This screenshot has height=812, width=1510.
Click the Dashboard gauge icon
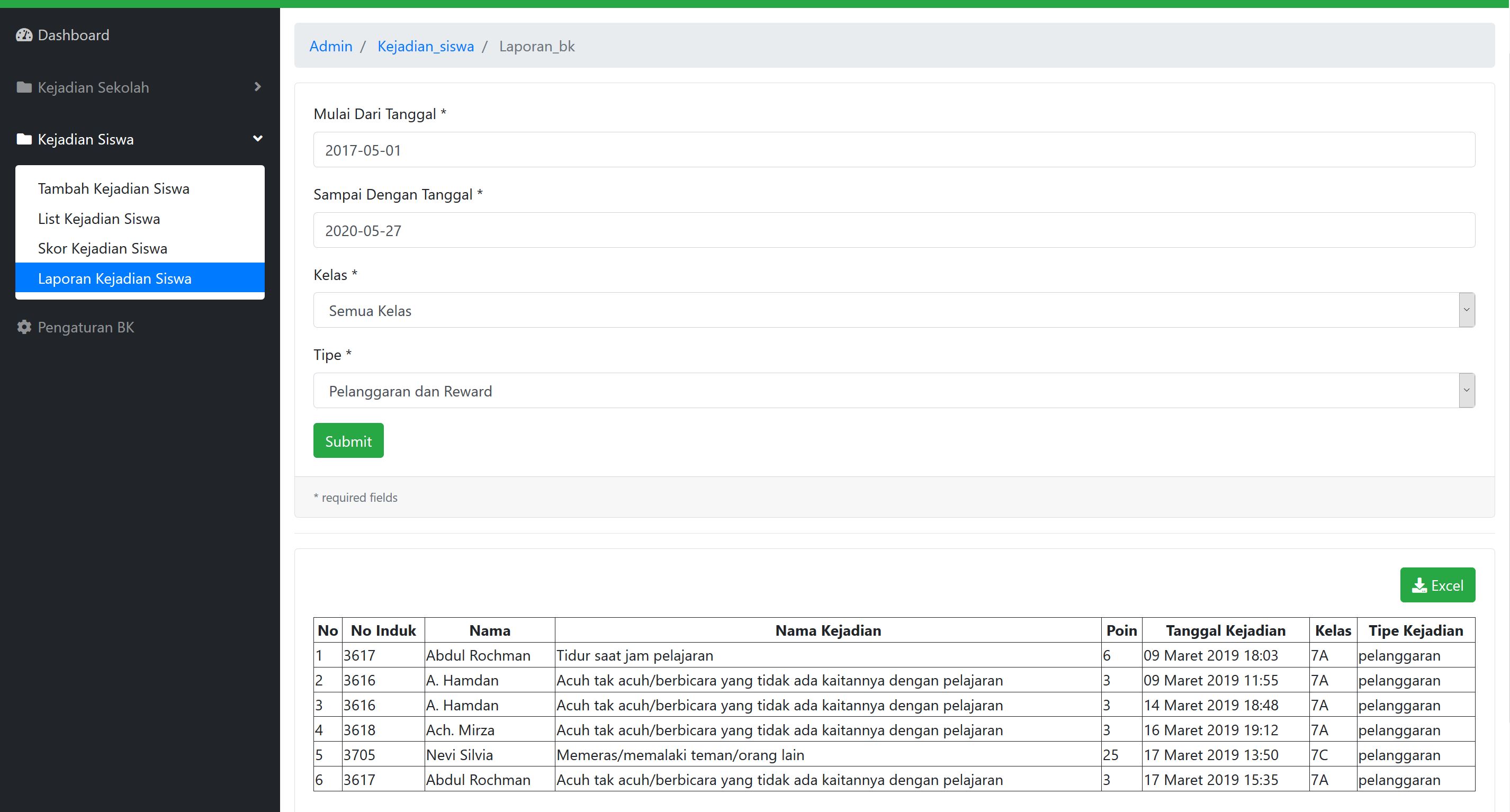(x=24, y=35)
